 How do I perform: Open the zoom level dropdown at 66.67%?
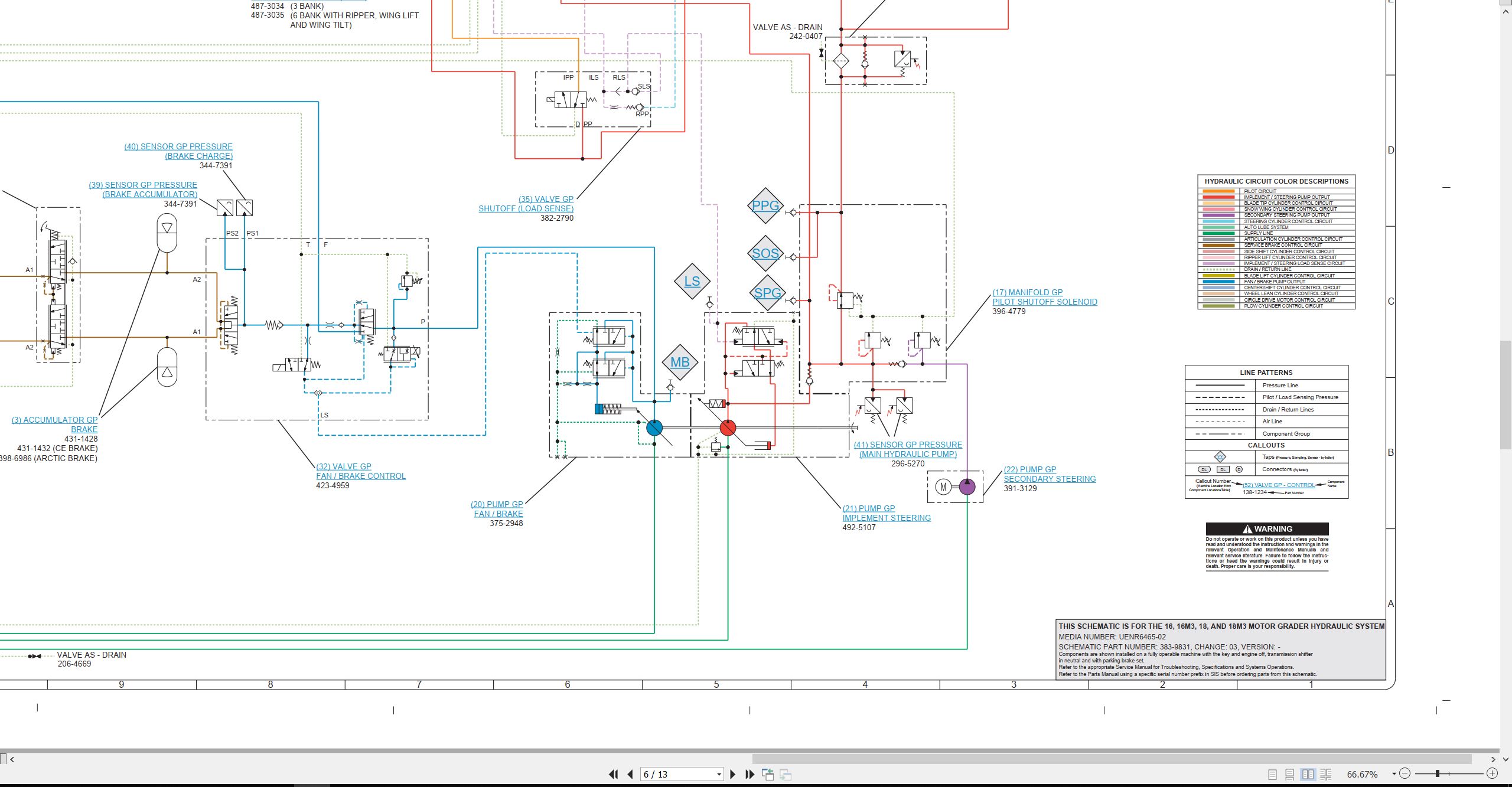point(1394,774)
